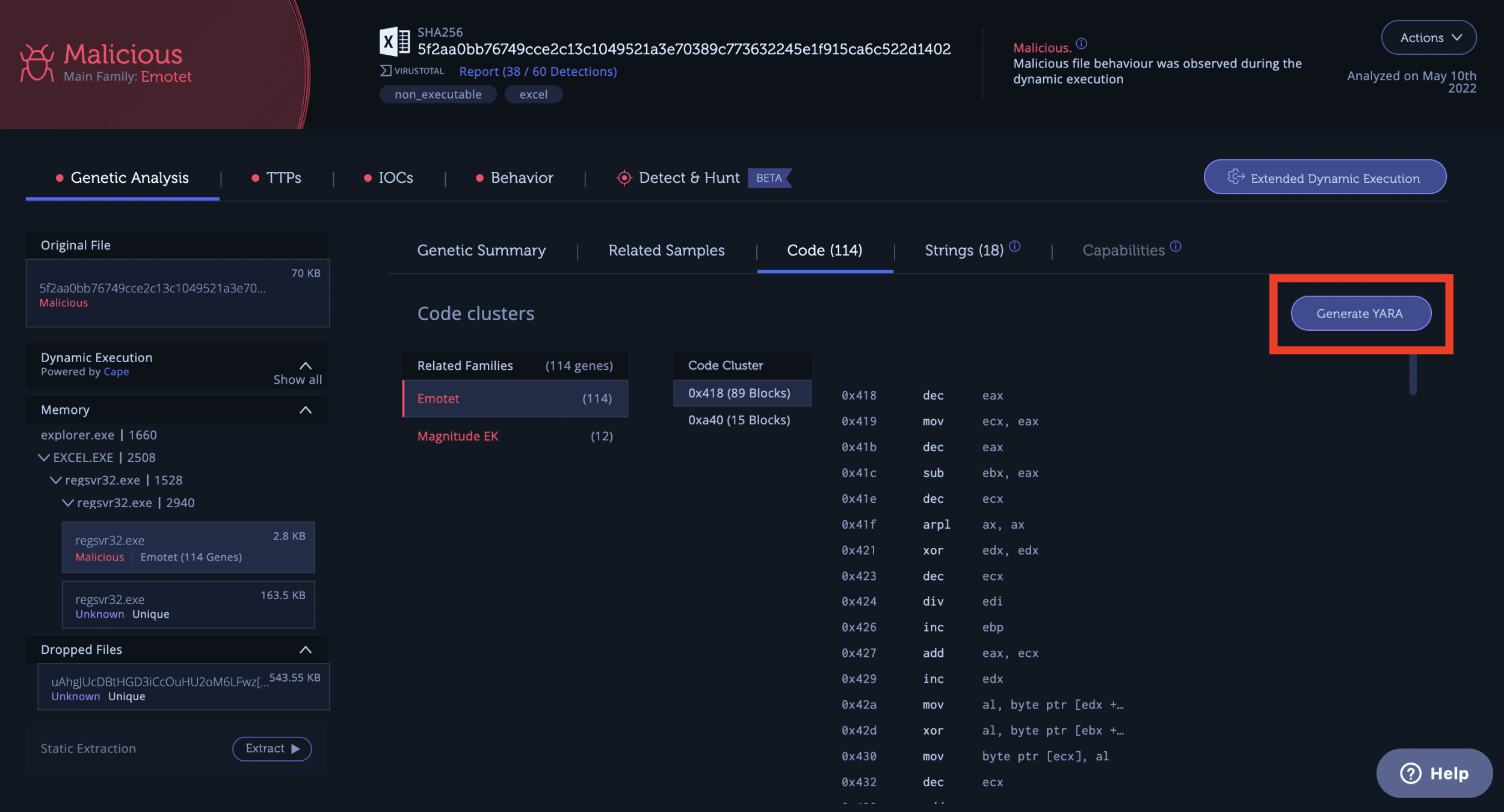Image resolution: width=1504 pixels, height=812 pixels.
Task: Click the 0x424 div edi instruction
Action: 922,601
